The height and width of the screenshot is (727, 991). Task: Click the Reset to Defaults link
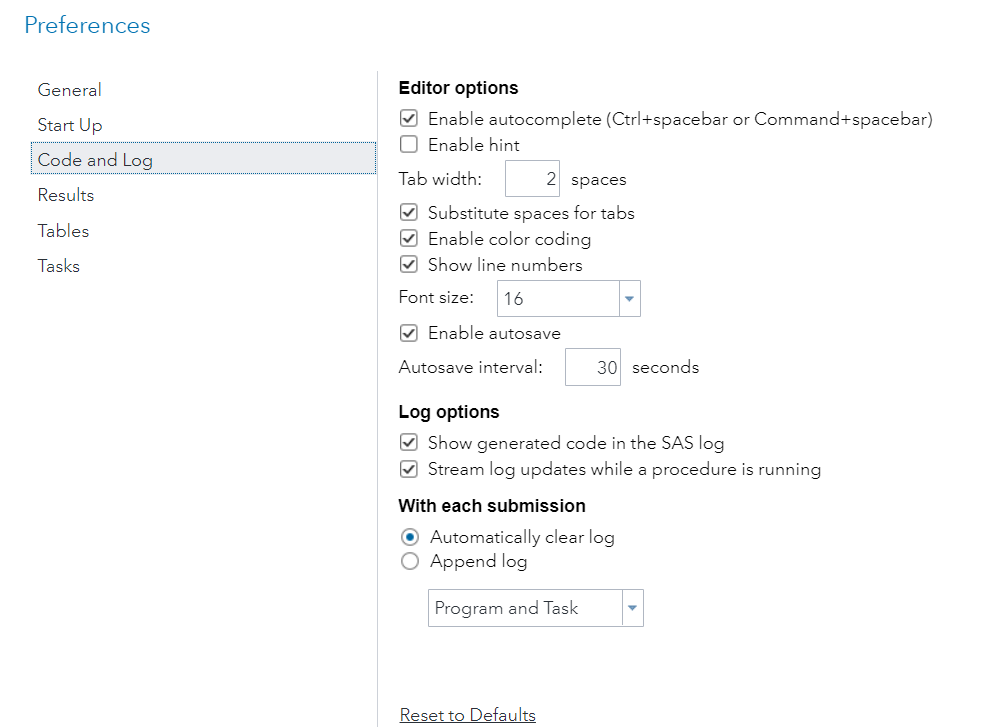click(467, 715)
